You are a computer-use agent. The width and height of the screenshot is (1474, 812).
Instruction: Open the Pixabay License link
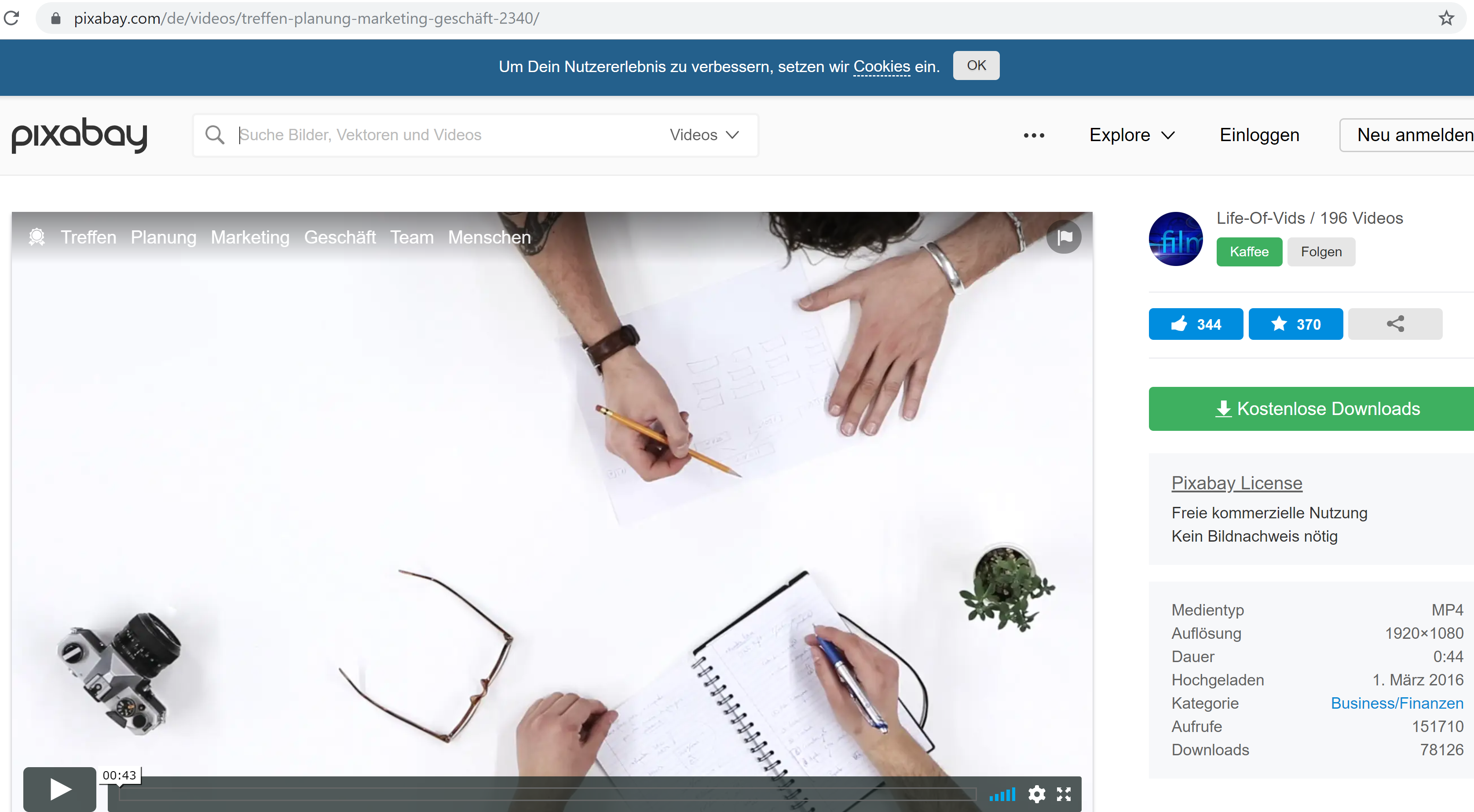(x=1236, y=483)
